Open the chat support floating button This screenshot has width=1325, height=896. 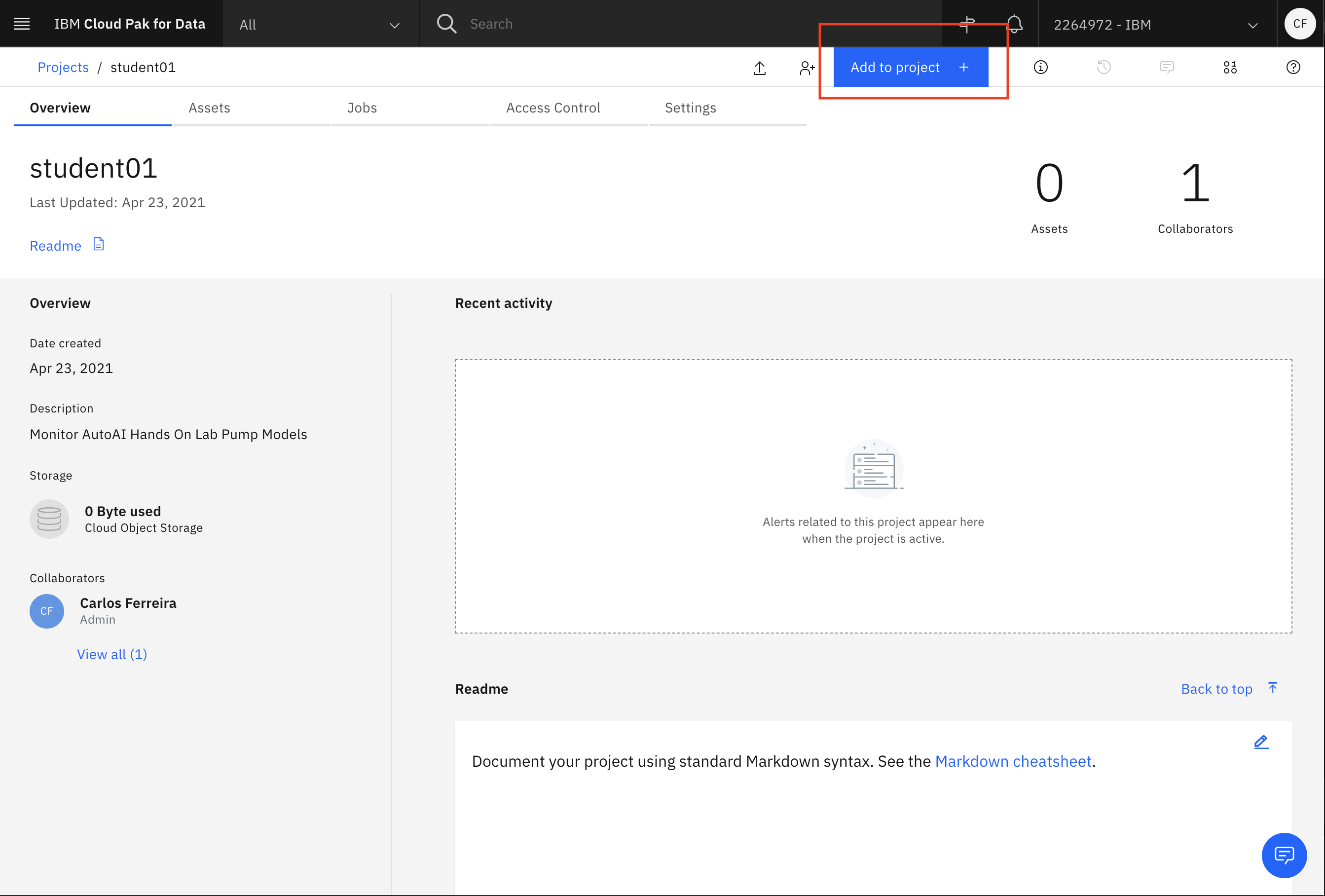pos(1284,855)
